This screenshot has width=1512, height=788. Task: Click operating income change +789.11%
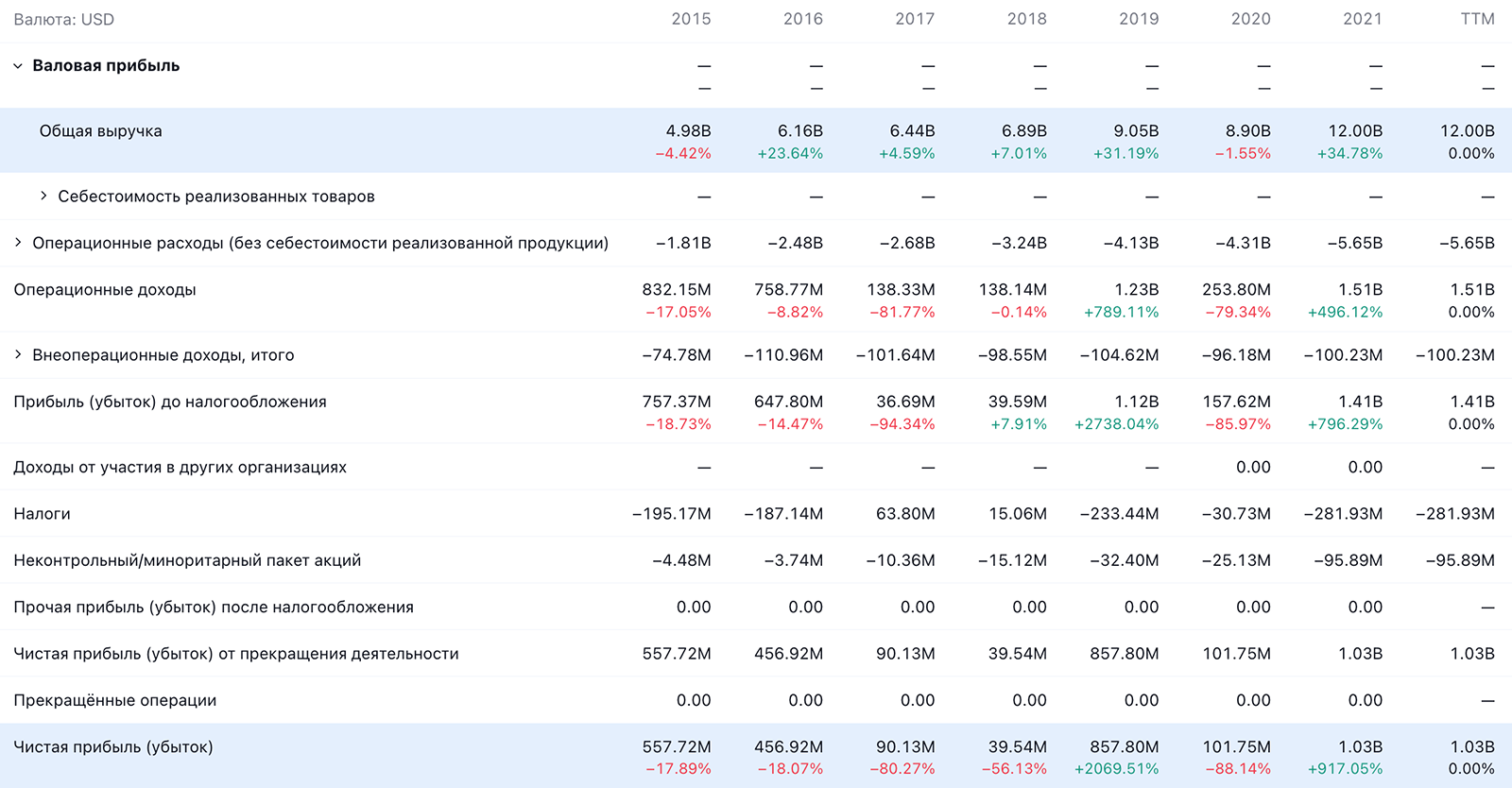(x=1121, y=313)
